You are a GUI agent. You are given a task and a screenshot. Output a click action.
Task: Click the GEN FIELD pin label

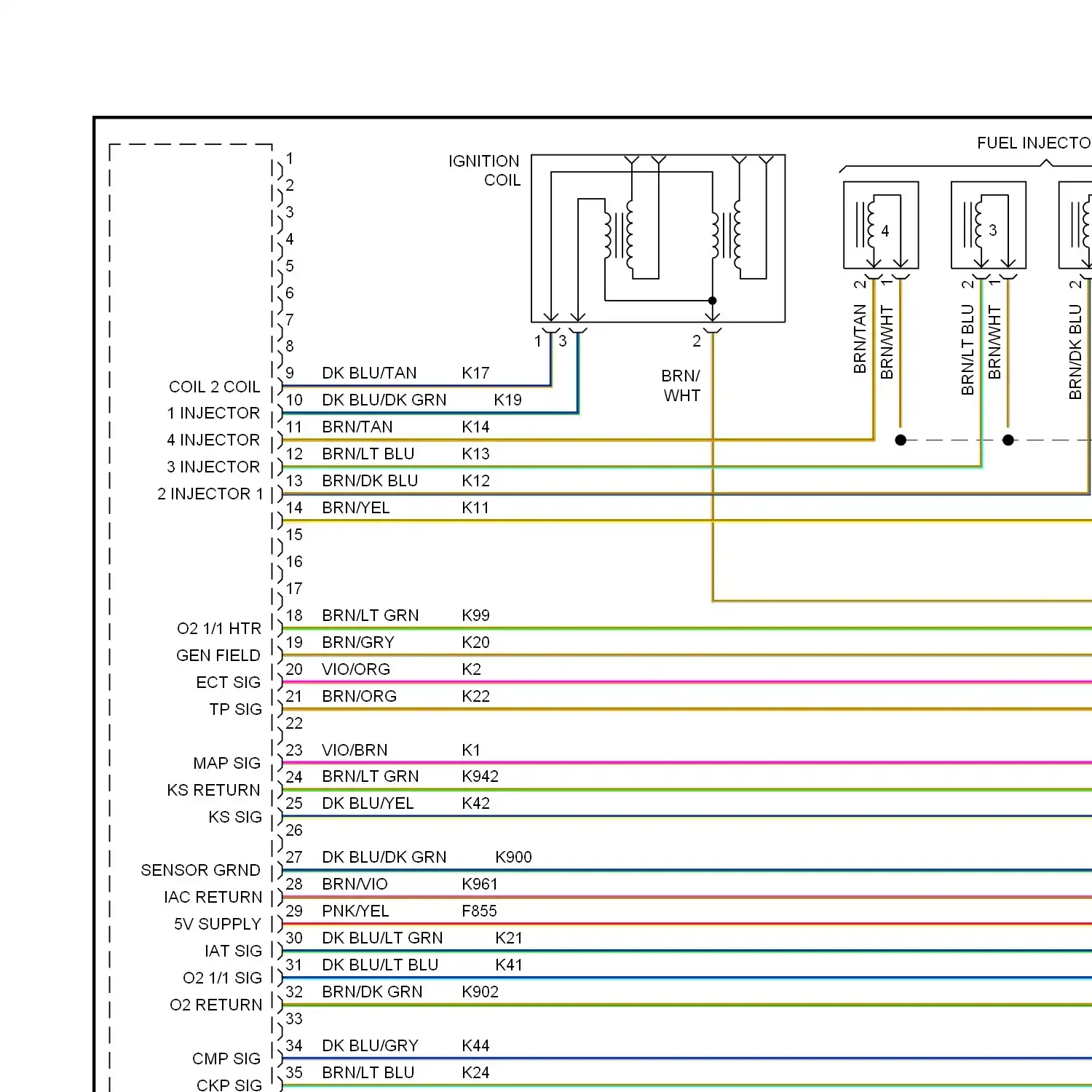pos(218,655)
